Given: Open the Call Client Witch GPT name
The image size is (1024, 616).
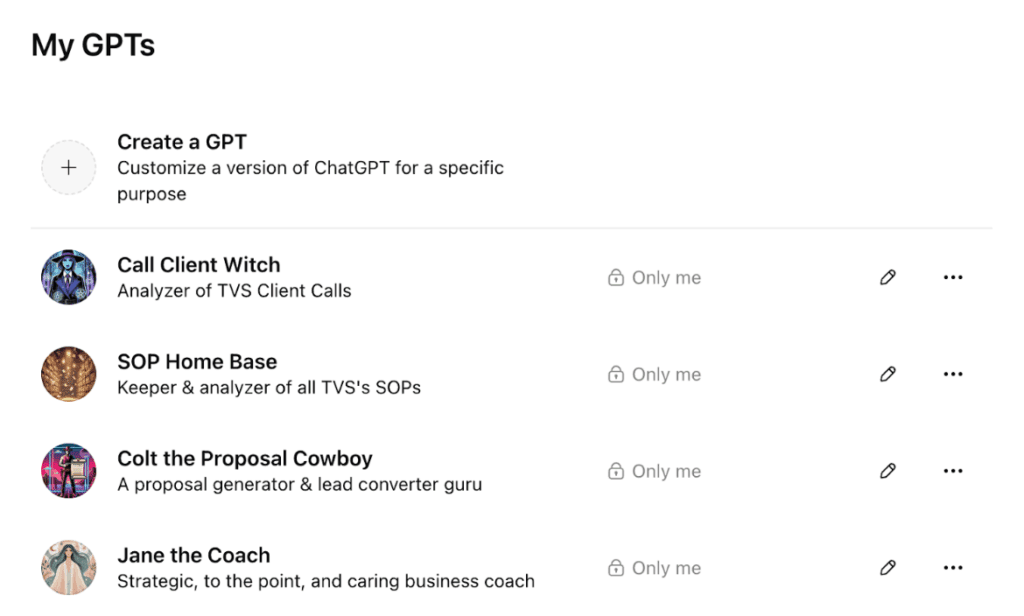Looking at the screenshot, I should pos(199,265).
